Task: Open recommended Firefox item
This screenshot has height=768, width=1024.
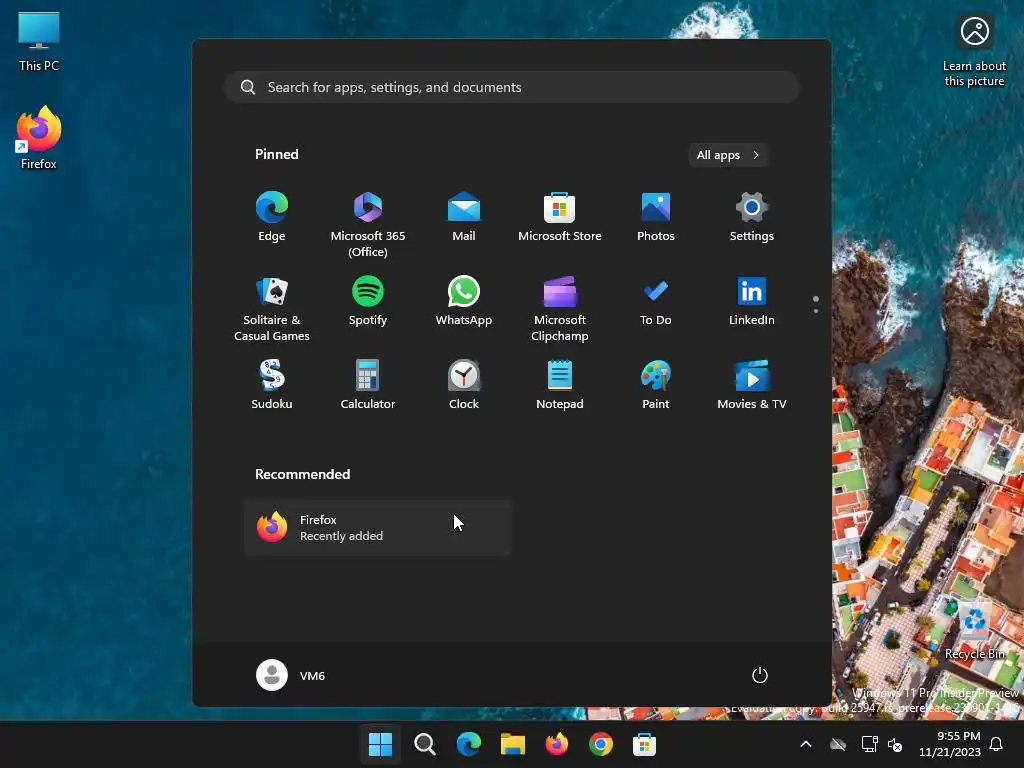Action: (378, 528)
